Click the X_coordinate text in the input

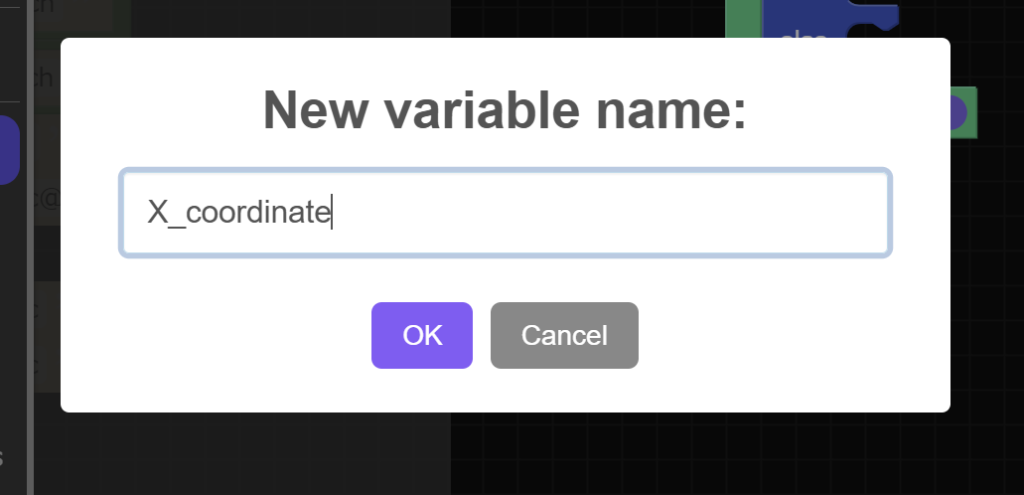[238, 212]
